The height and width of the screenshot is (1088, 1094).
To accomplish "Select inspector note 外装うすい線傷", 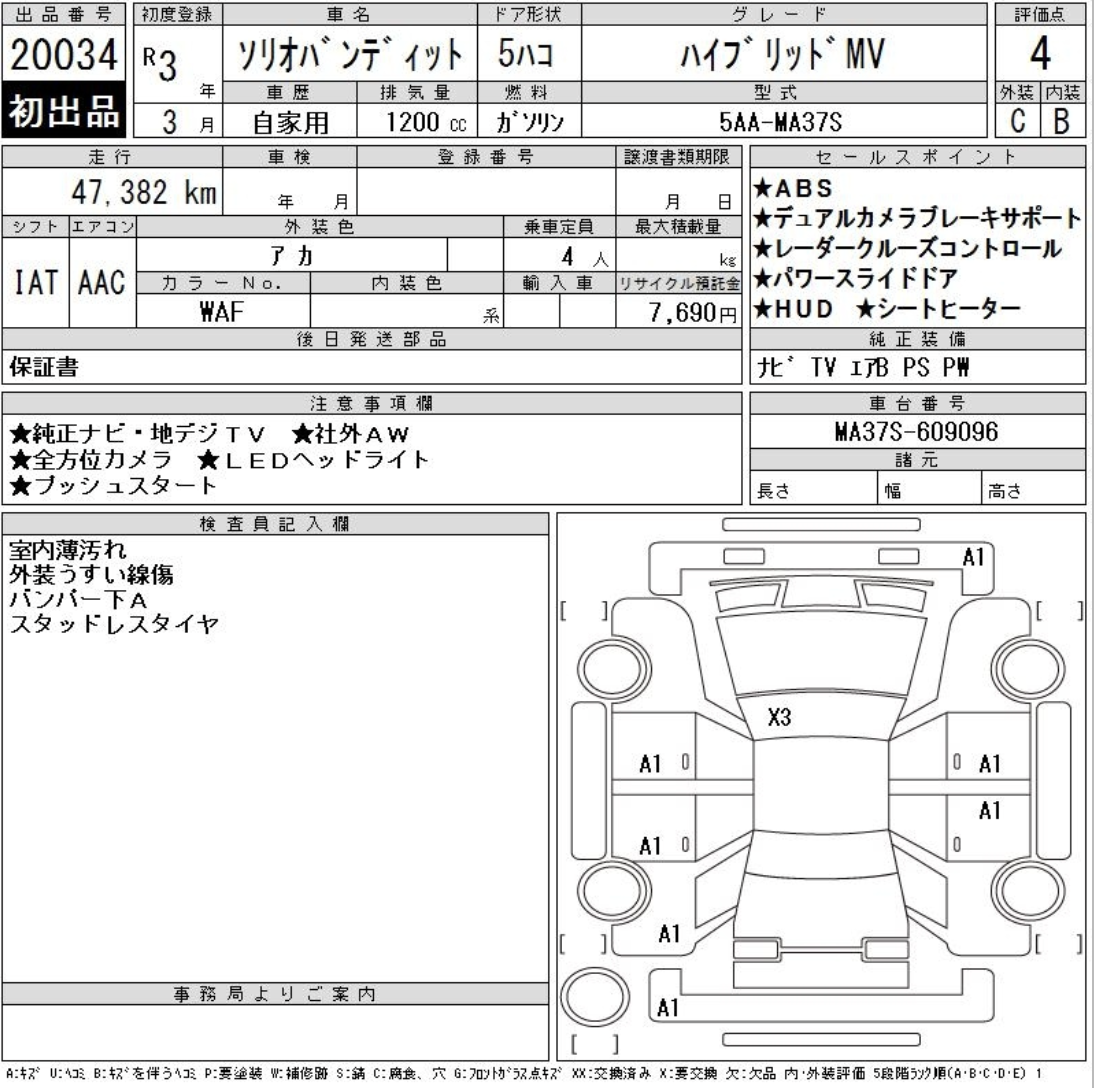I will pos(91,574).
